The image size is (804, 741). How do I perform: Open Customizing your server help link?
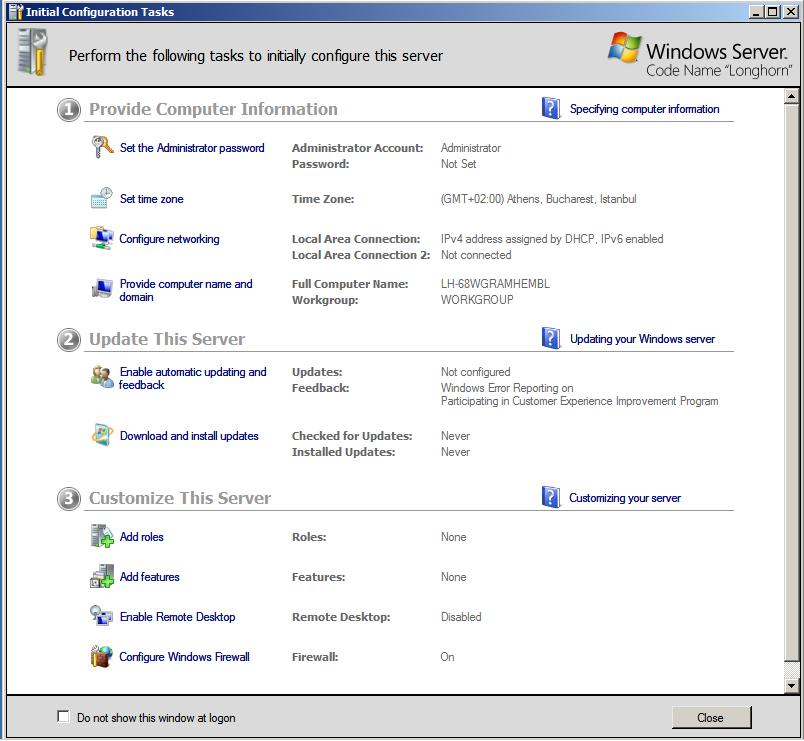coord(625,497)
